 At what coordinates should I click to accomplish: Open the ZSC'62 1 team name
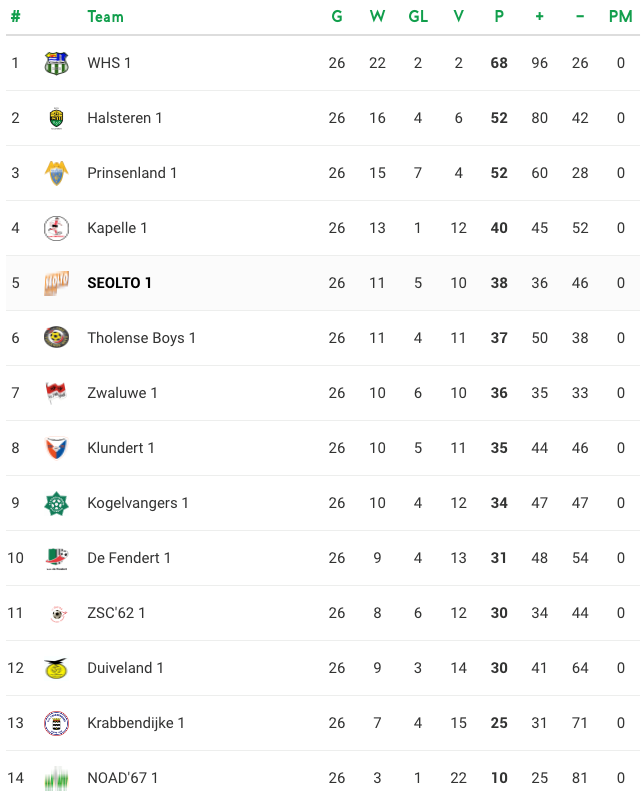[116, 613]
